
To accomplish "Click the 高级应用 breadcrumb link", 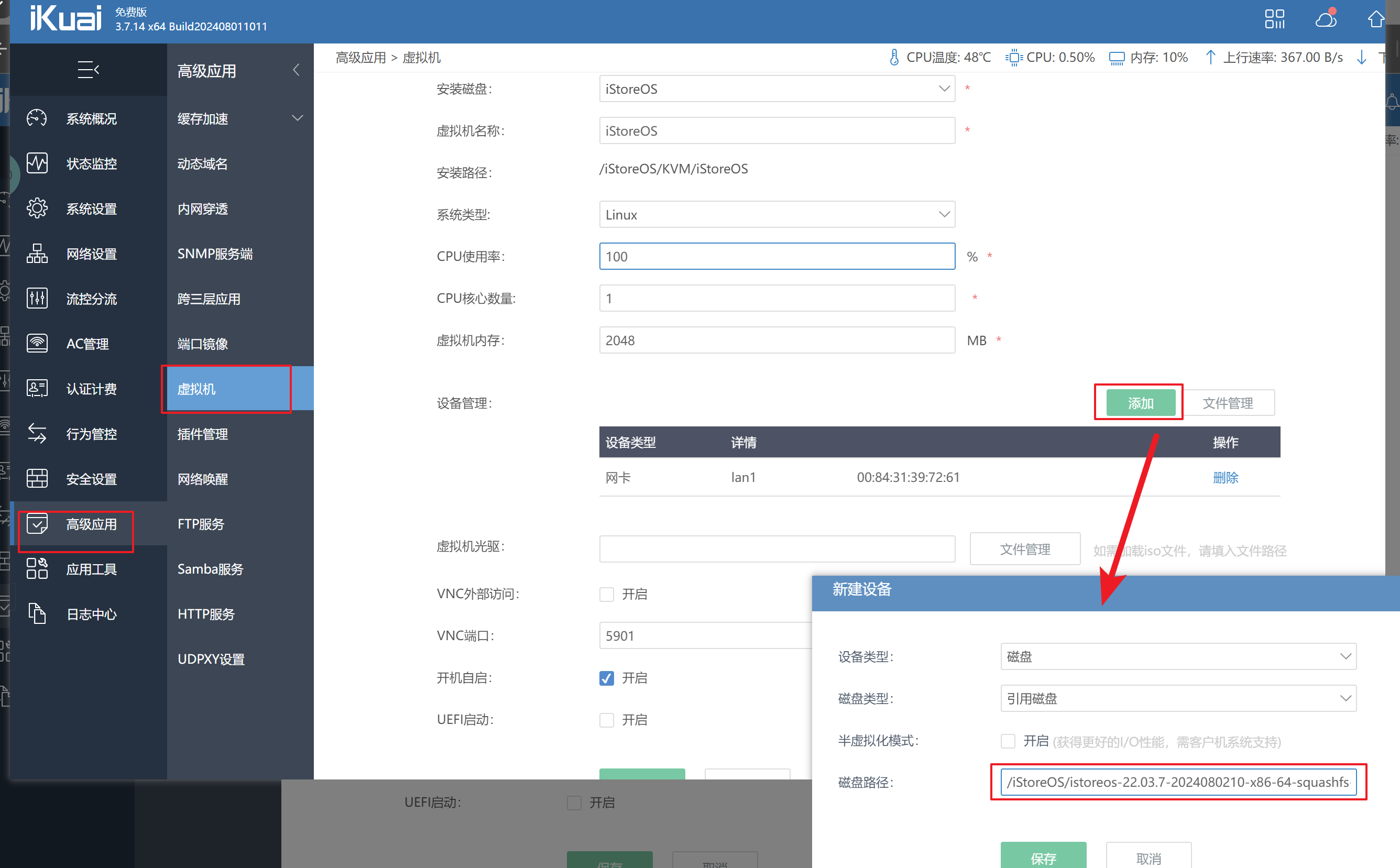I will pyautogui.click(x=360, y=58).
